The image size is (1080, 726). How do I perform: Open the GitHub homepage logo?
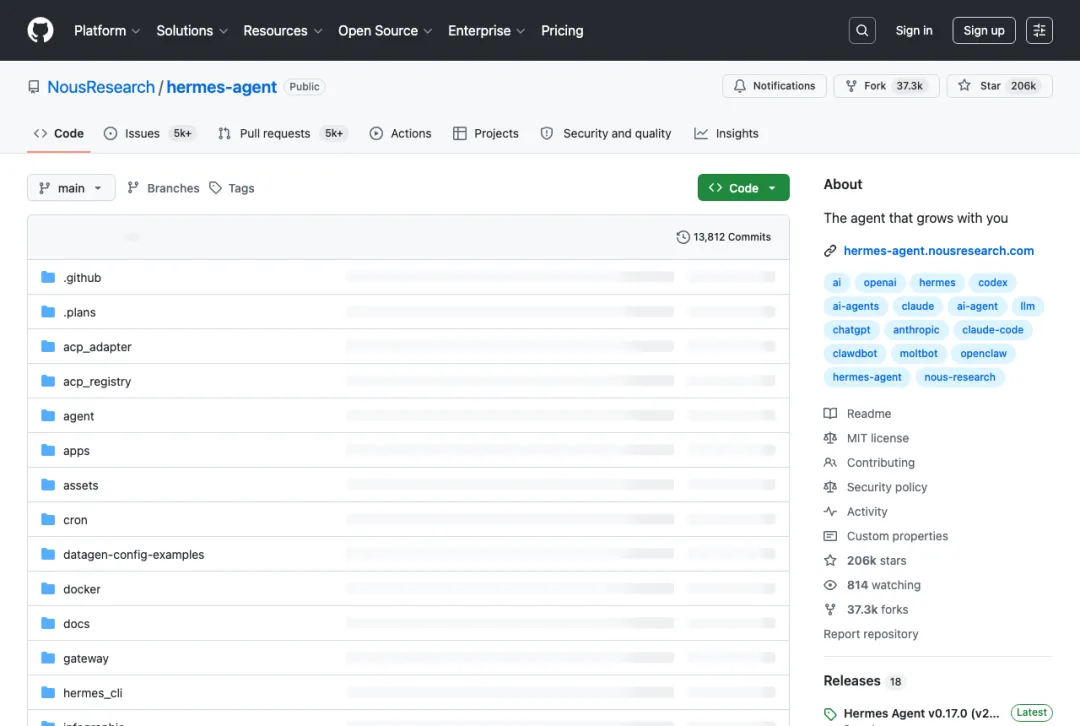pos(40,30)
